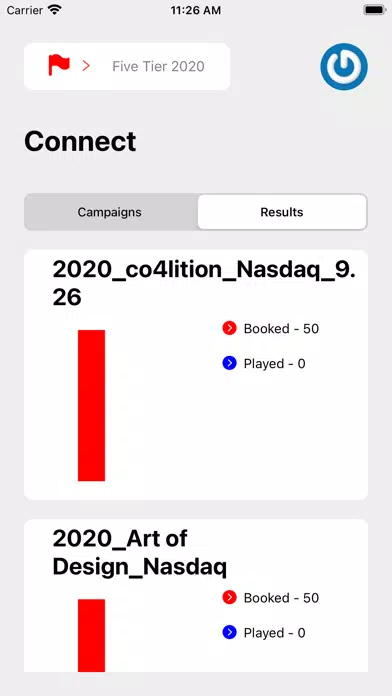Click red Booked icon in Art of Design card
The width and height of the screenshot is (392, 696).
pos(229,597)
